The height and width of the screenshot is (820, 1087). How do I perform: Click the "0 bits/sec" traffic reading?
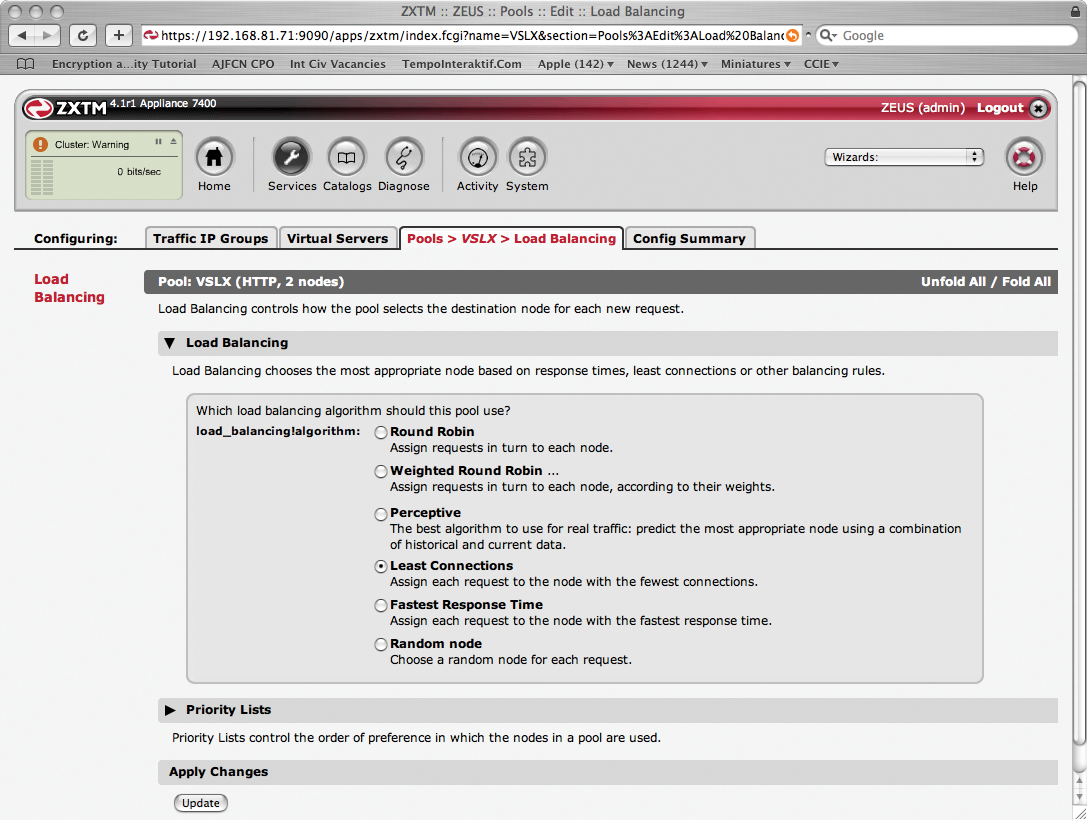139,172
